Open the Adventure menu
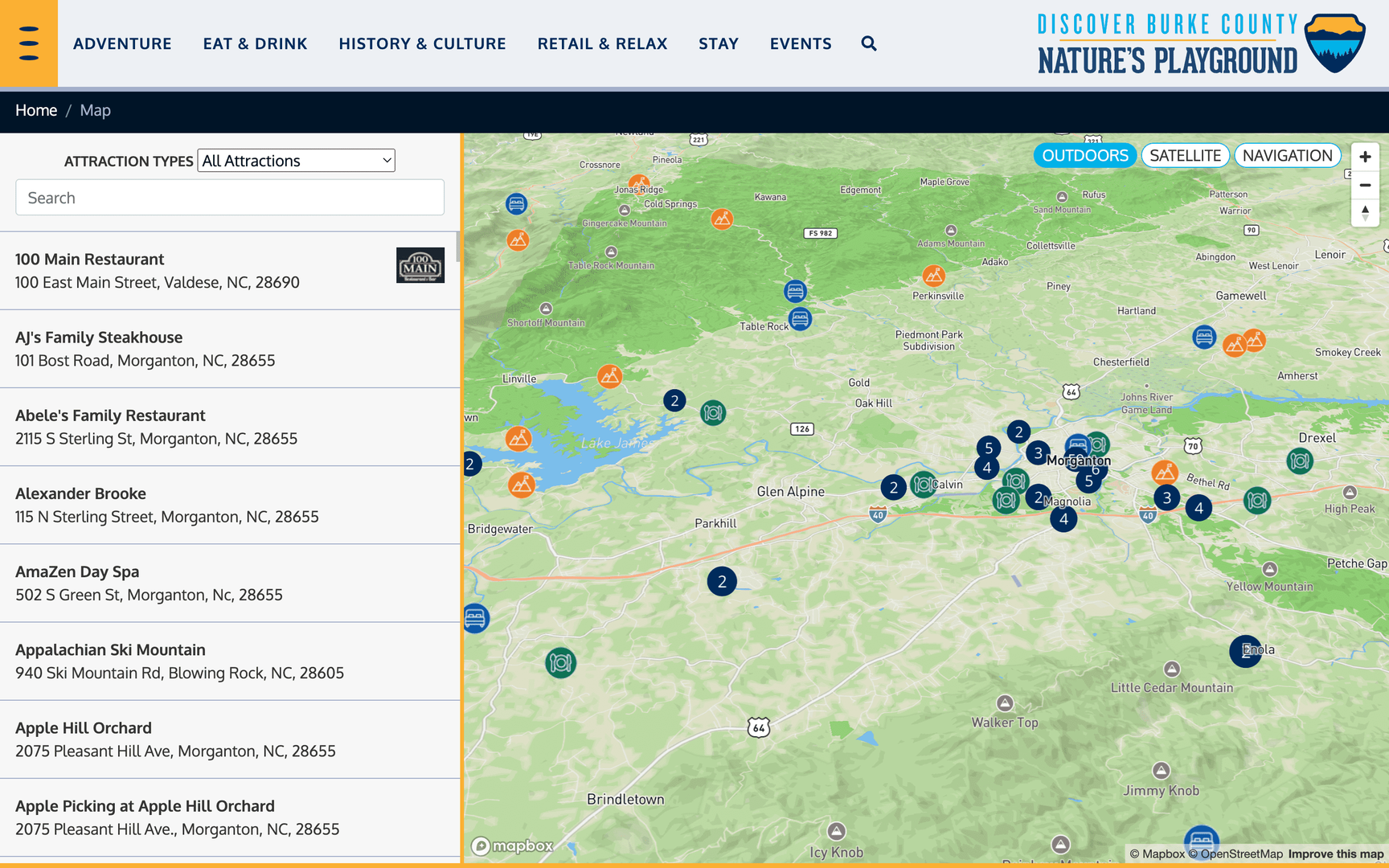Image resolution: width=1389 pixels, height=868 pixels. pos(122,43)
